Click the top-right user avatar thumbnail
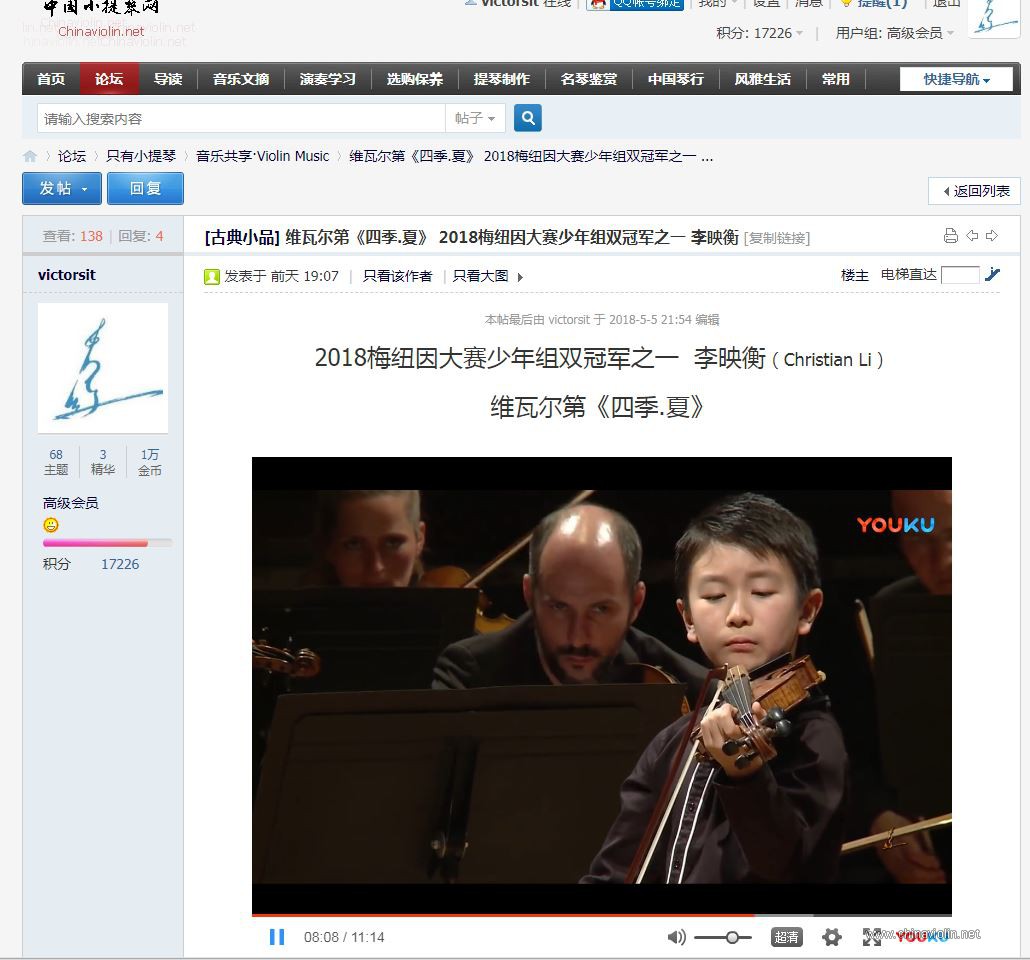 point(994,18)
